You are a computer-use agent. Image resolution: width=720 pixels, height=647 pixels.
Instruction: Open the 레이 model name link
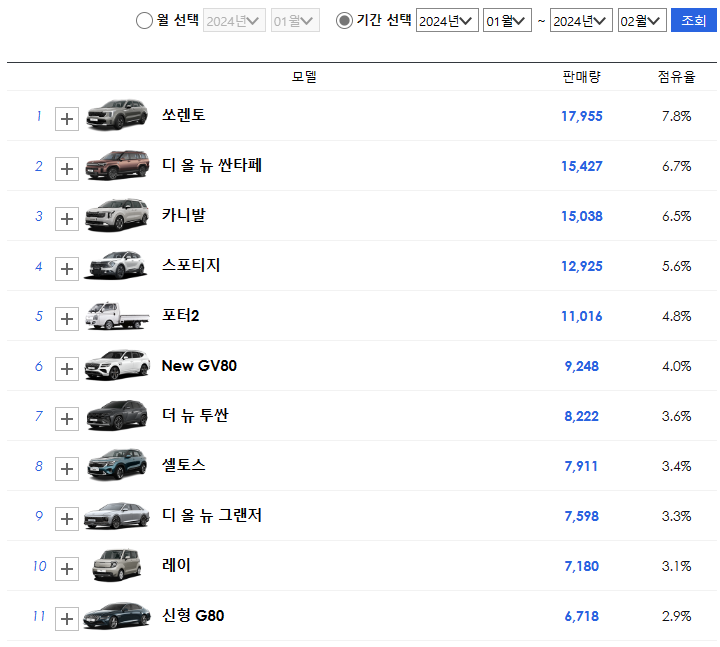click(176, 565)
